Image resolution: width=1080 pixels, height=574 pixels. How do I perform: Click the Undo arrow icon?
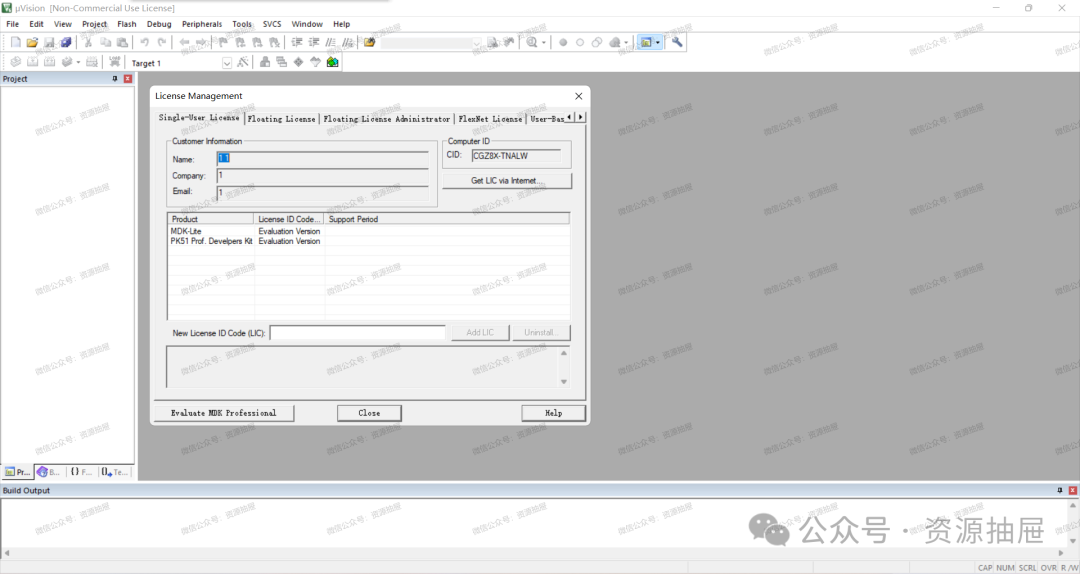point(145,43)
